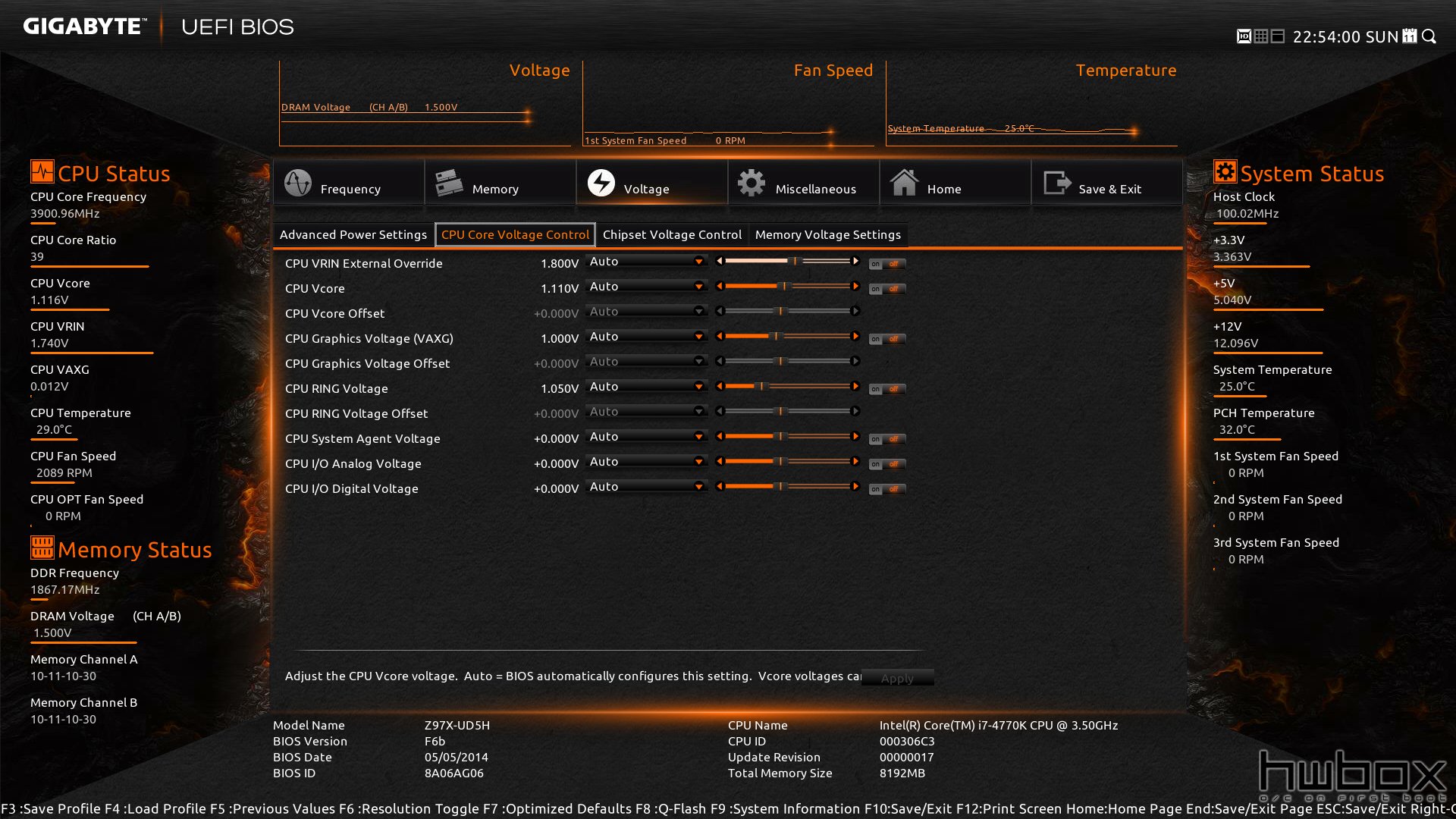The height and width of the screenshot is (819, 1456).
Task: Increase CPU RING Voltage with right arrow
Action: coord(855,386)
